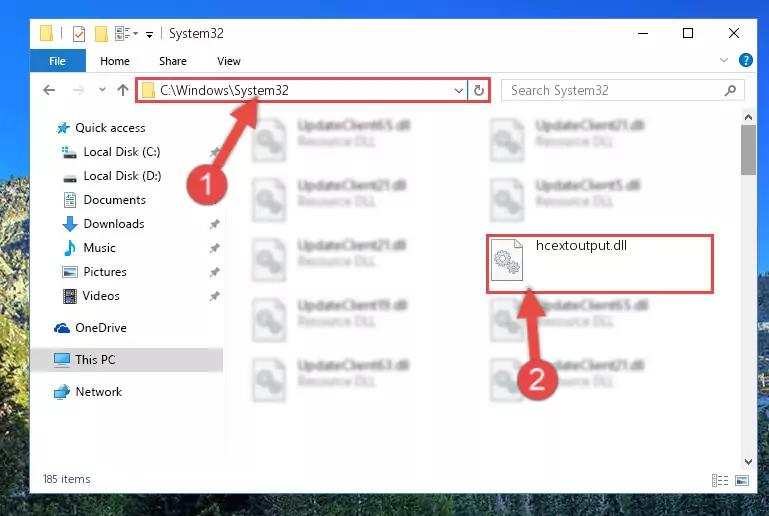Click the hcextoutput.dll gear file icon
The height and width of the screenshot is (516, 769).
pyautogui.click(x=507, y=259)
